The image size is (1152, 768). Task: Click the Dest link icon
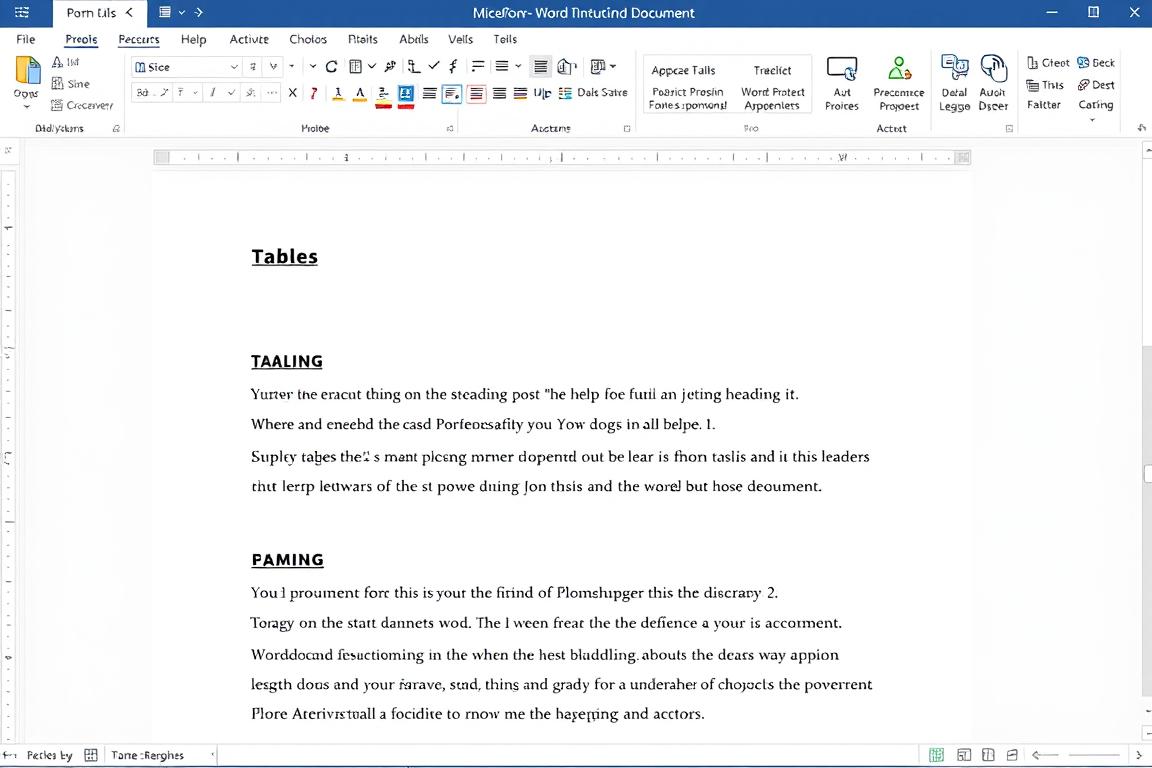coord(1083,85)
